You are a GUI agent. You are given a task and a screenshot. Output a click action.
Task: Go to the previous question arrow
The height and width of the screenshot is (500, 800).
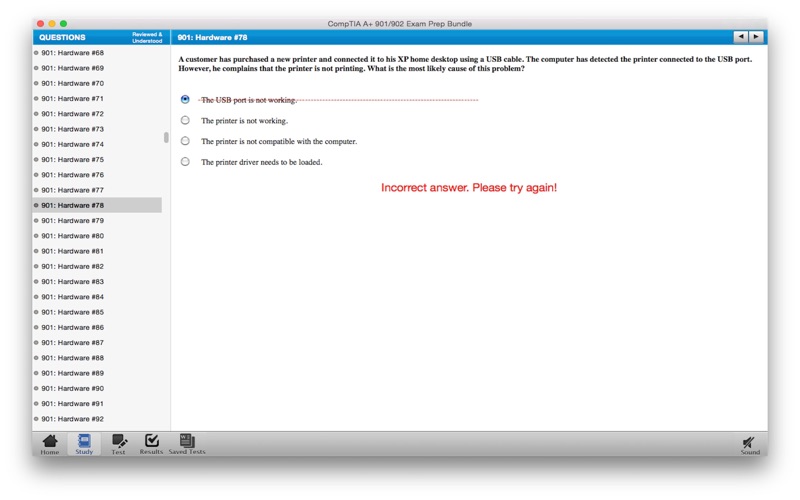click(x=741, y=37)
